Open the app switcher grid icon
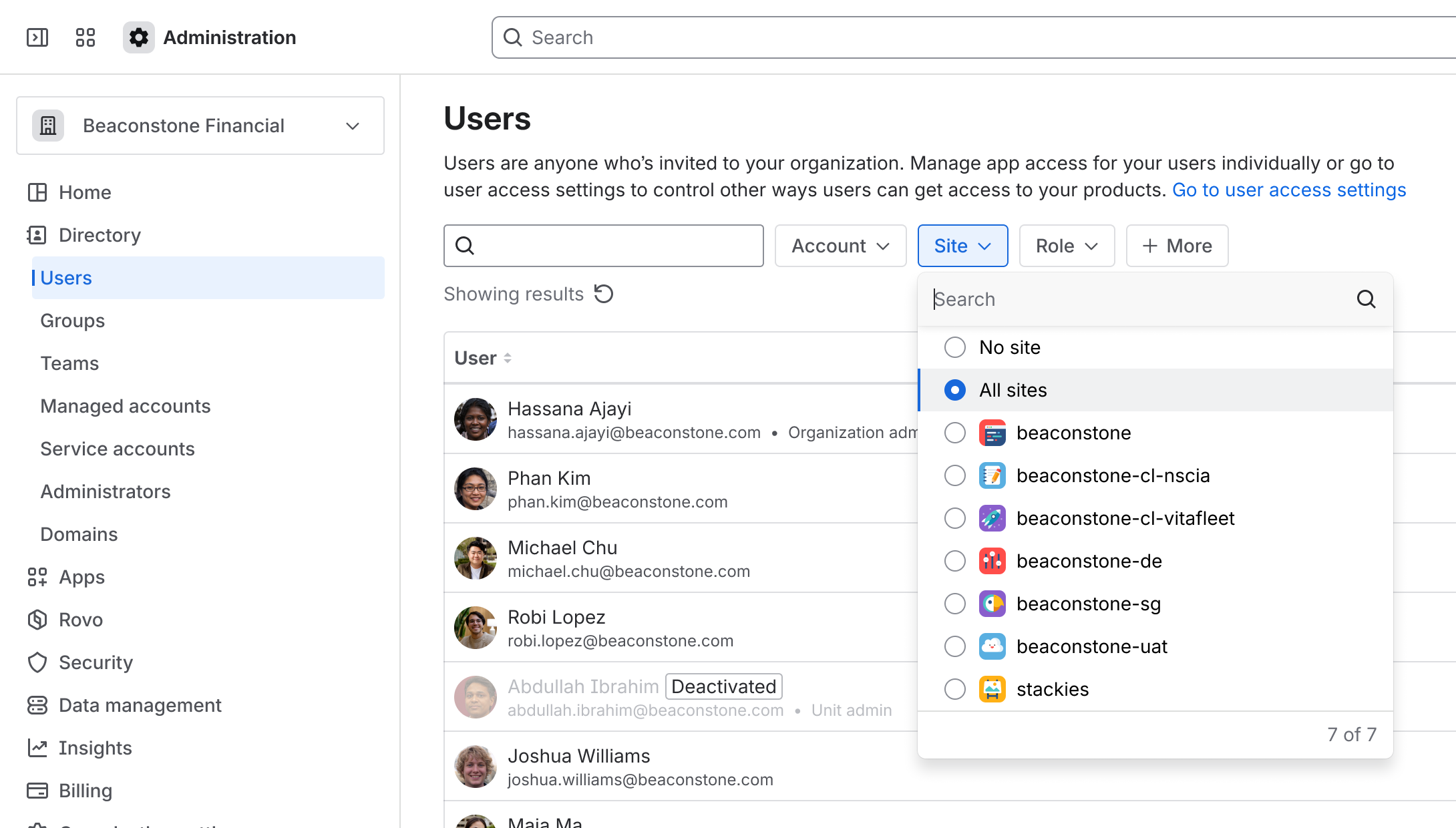This screenshot has width=1456, height=828. (85, 37)
